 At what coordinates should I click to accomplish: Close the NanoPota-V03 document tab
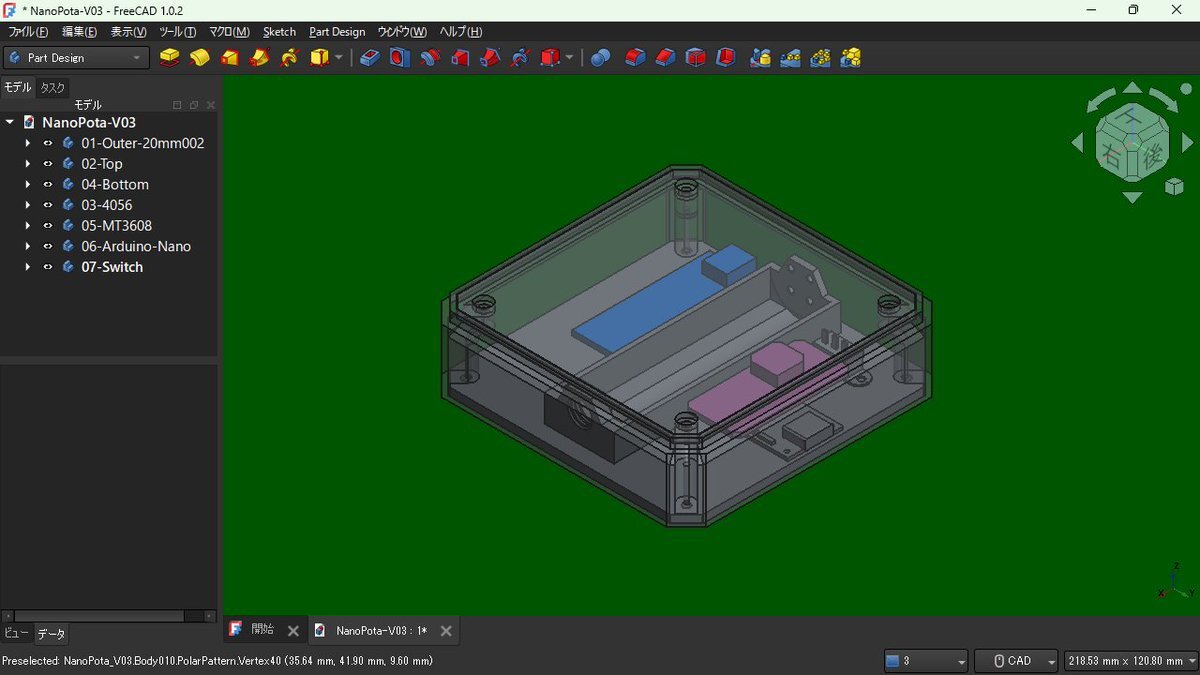click(x=446, y=631)
